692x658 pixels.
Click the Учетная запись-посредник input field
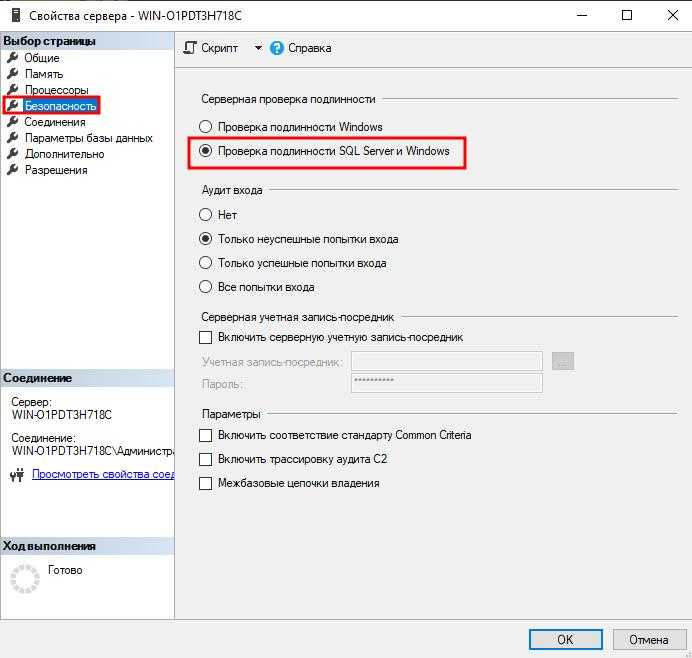click(x=447, y=361)
